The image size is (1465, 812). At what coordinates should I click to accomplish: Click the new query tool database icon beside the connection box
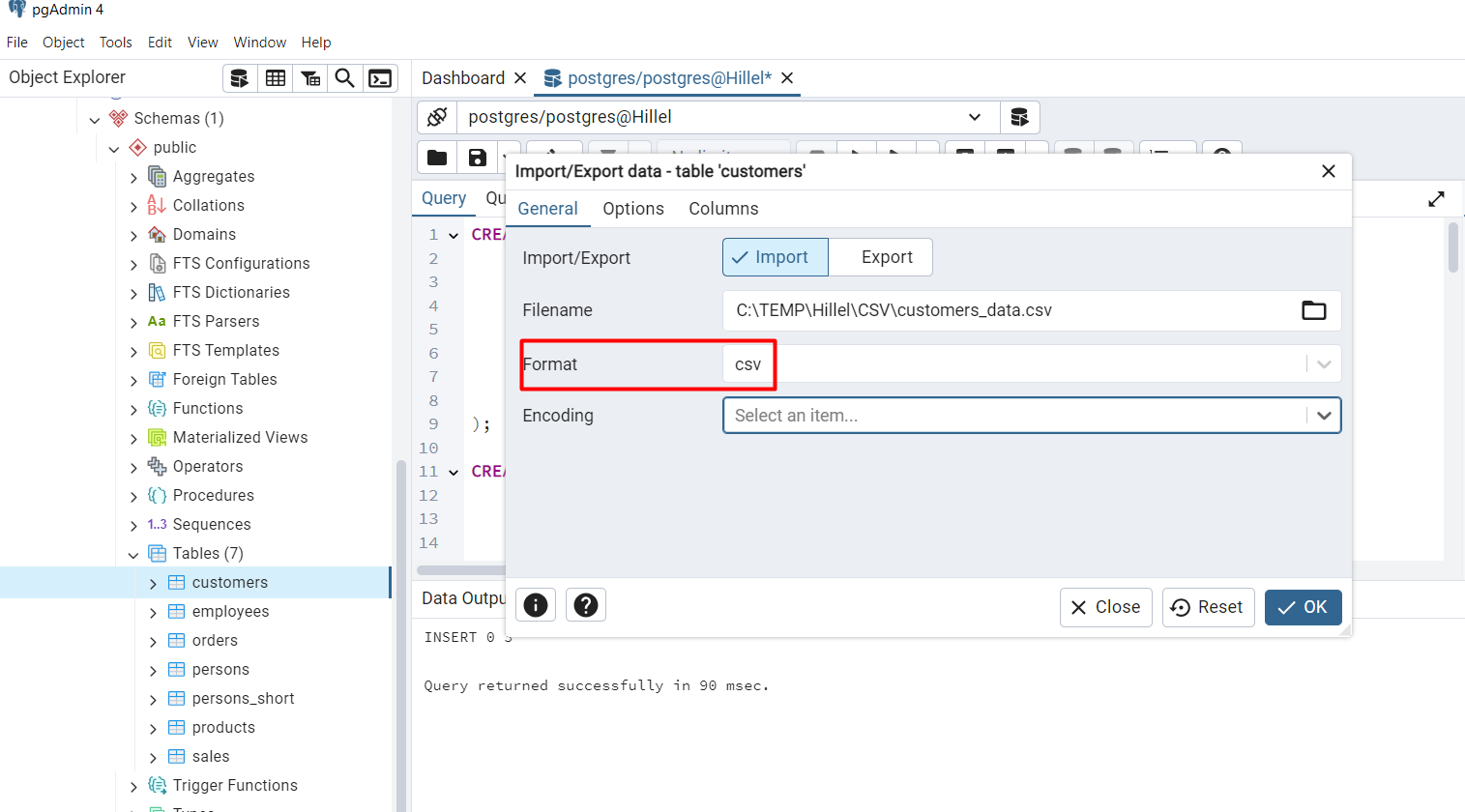[1019, 117]
